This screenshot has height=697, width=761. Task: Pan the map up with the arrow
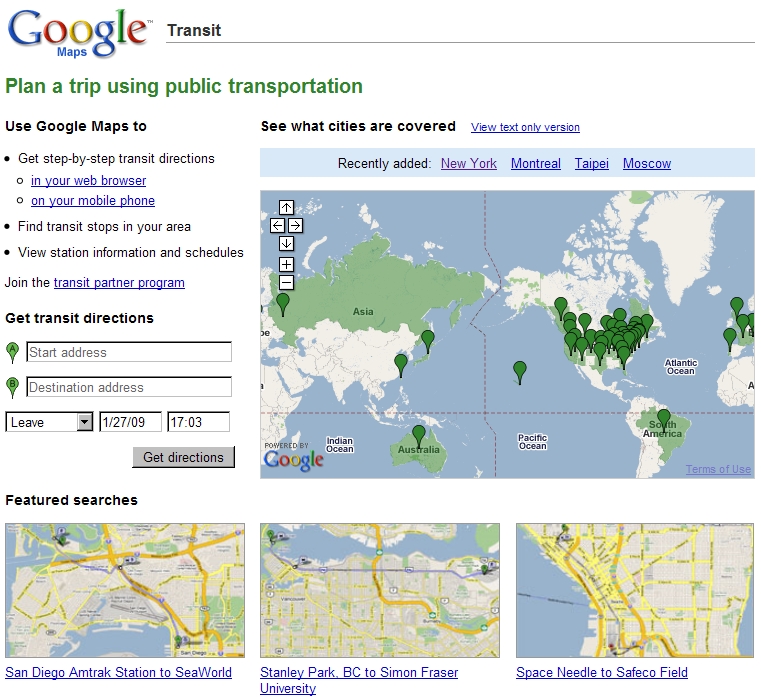click(286, 208)
